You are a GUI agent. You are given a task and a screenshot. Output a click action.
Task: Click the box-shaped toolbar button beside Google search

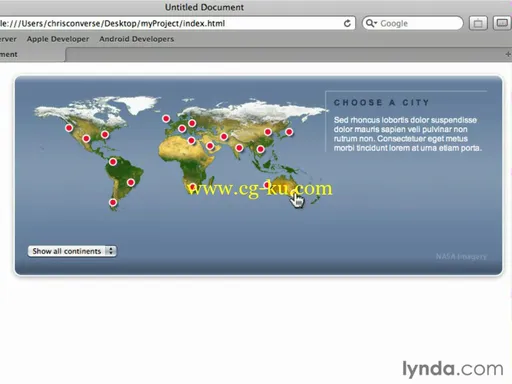pyautogui.click(x=478, y=23)
